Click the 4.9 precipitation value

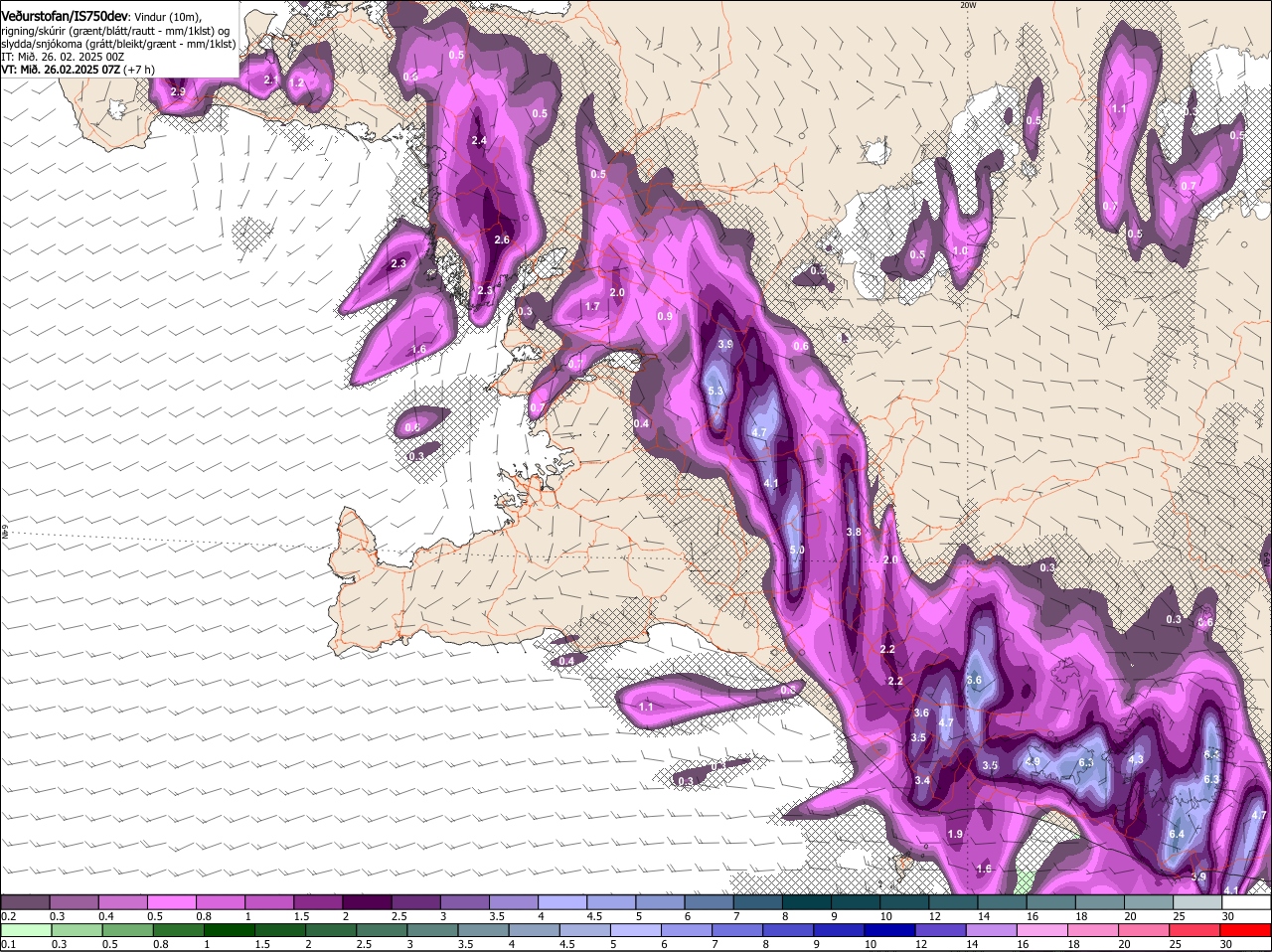(1033, 762)
